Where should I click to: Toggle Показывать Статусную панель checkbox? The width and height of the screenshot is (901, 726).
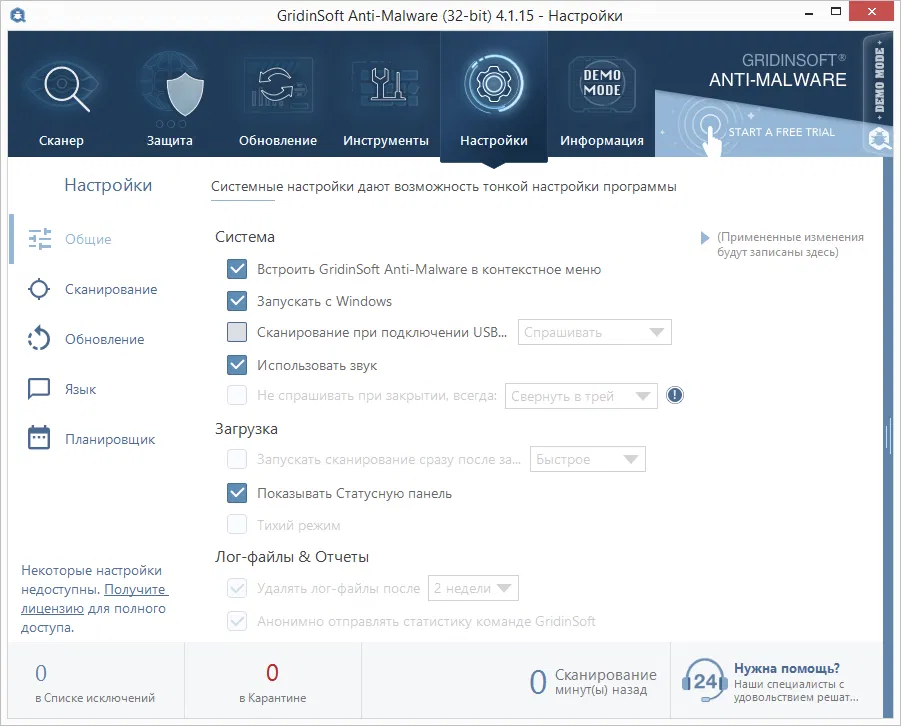pyautogui.click(x=237, y=493)
